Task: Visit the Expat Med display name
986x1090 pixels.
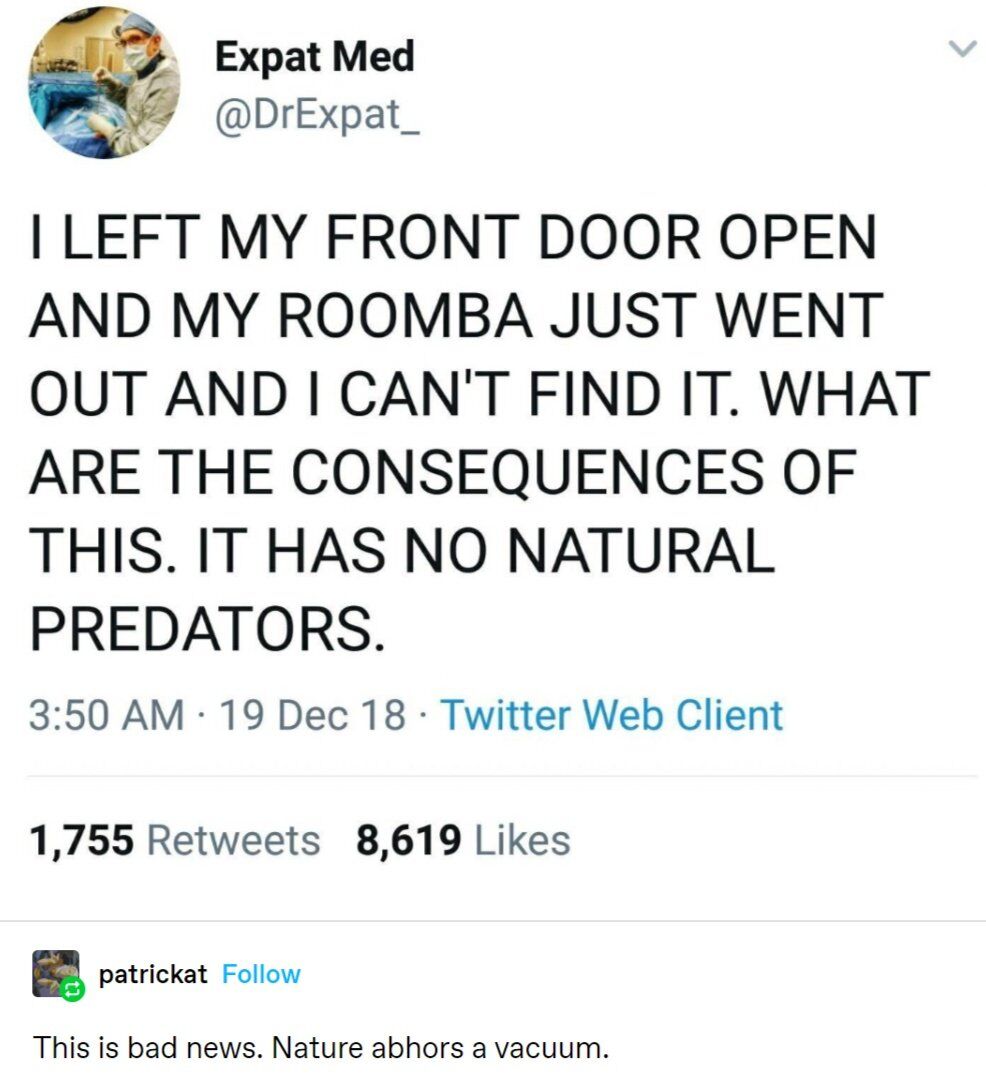Action: coord(314,56)
